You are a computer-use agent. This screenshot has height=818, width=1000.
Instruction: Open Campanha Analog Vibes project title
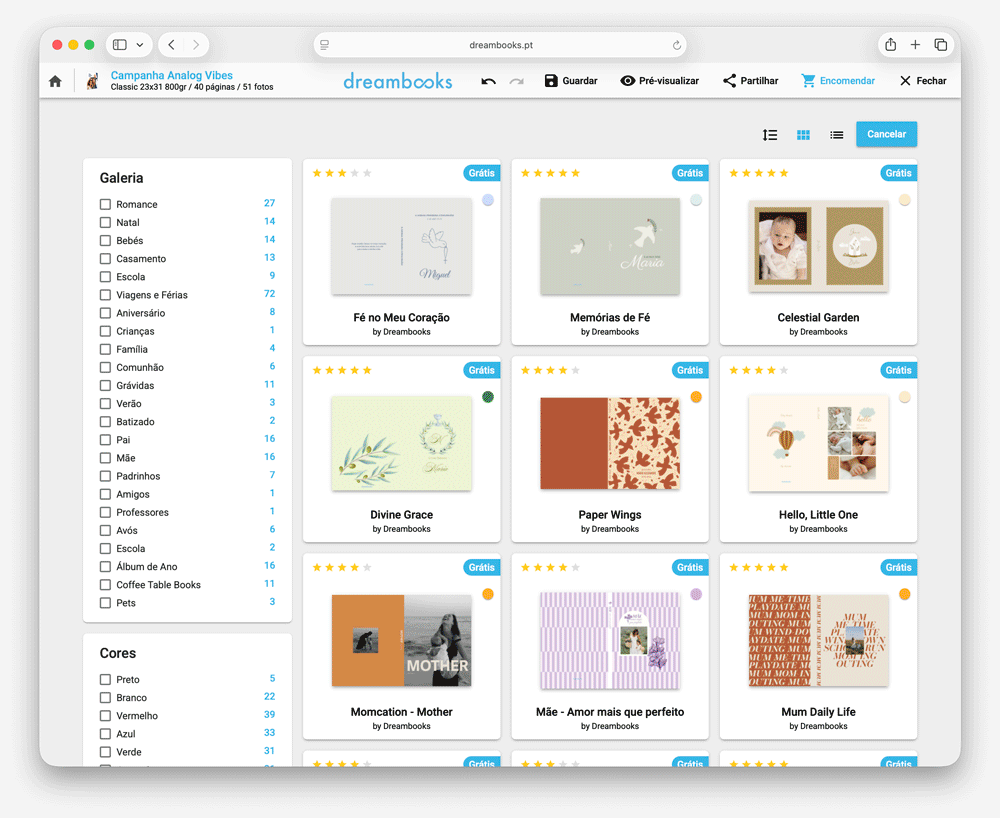pyautogui.click(x=172, y=75)
